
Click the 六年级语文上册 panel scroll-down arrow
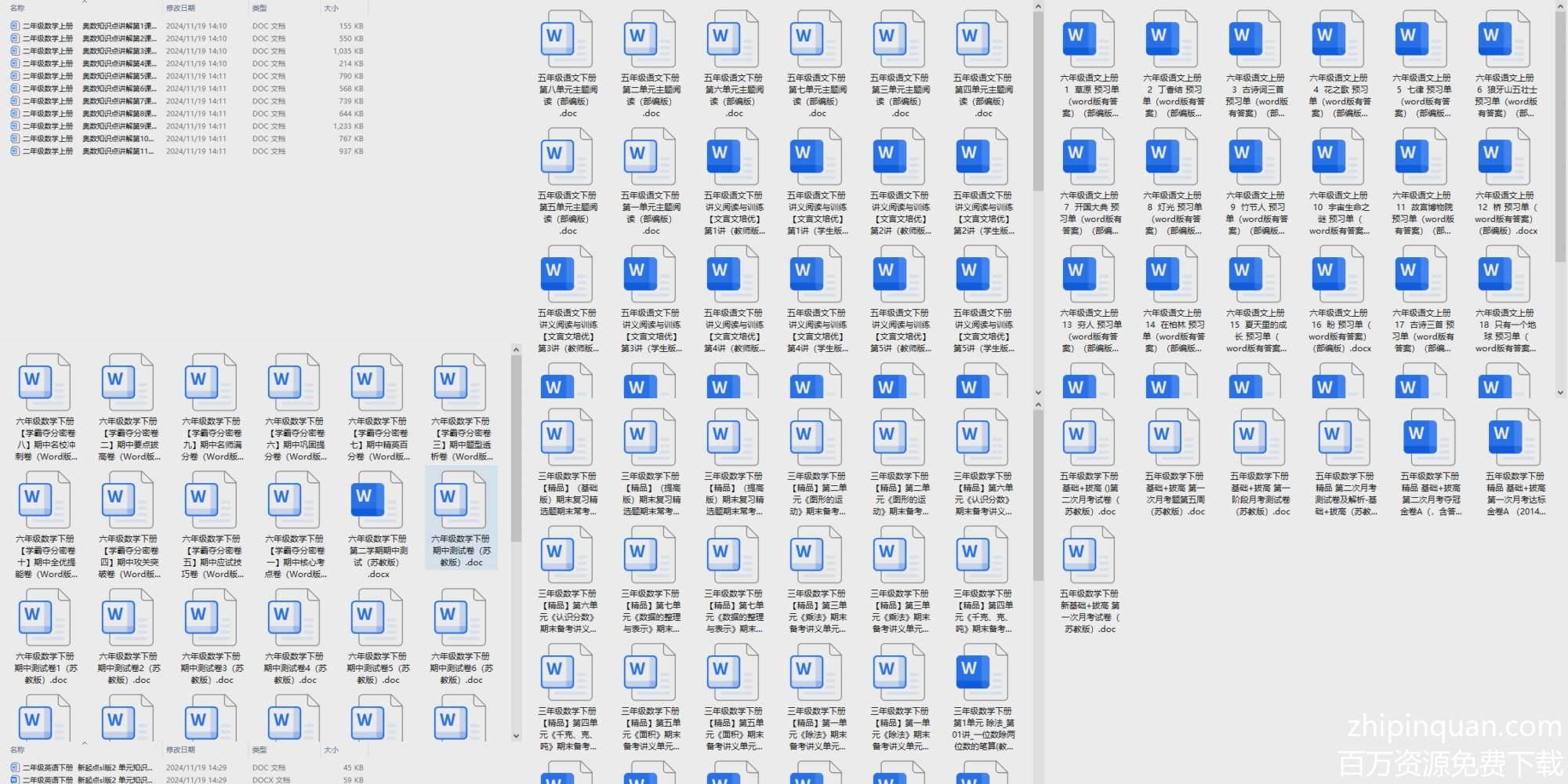coord(1560,392)
